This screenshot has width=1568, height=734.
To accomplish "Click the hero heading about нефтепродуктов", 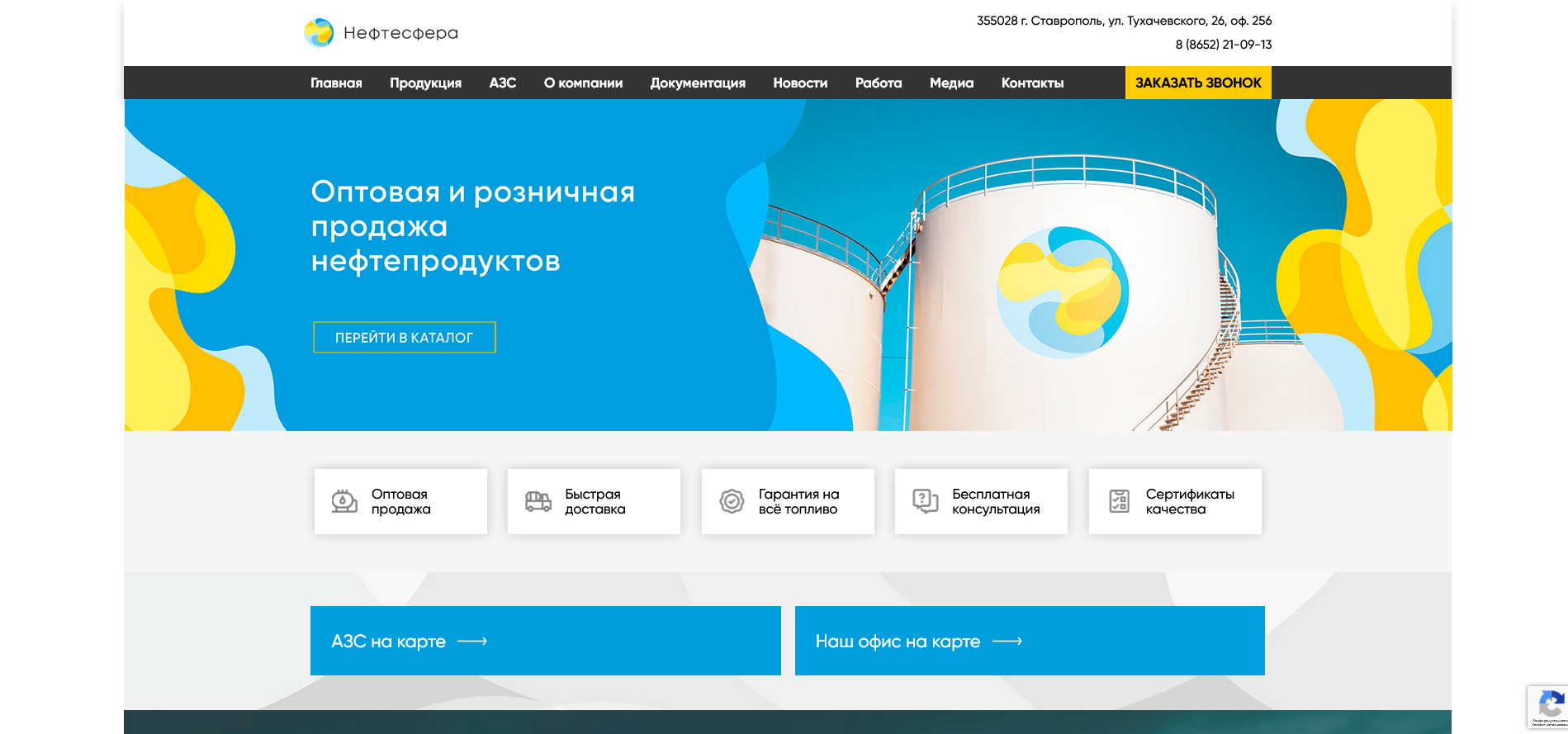I will pos(473,226).
